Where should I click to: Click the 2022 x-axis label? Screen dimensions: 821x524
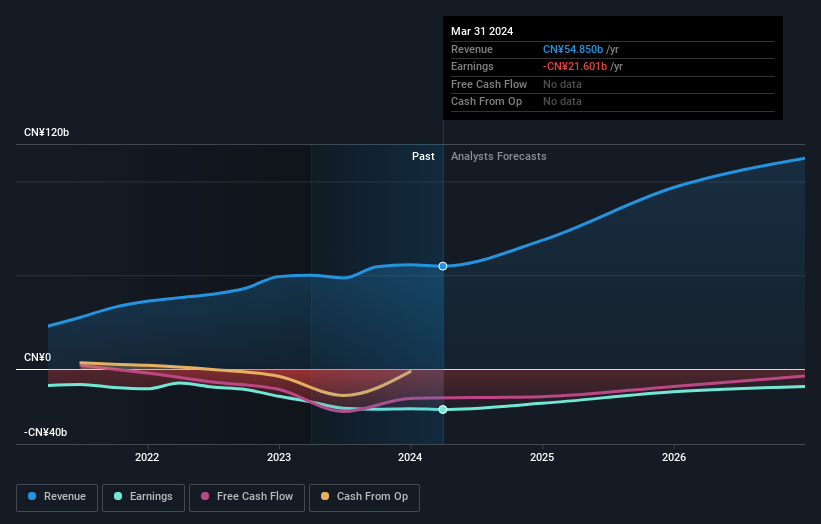coord(147,457)
